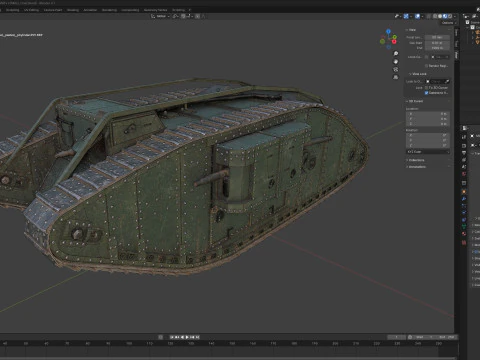Screen dimensions: 480x360
Task: Open the Render properties tab
Action: (x=464, y=146)
